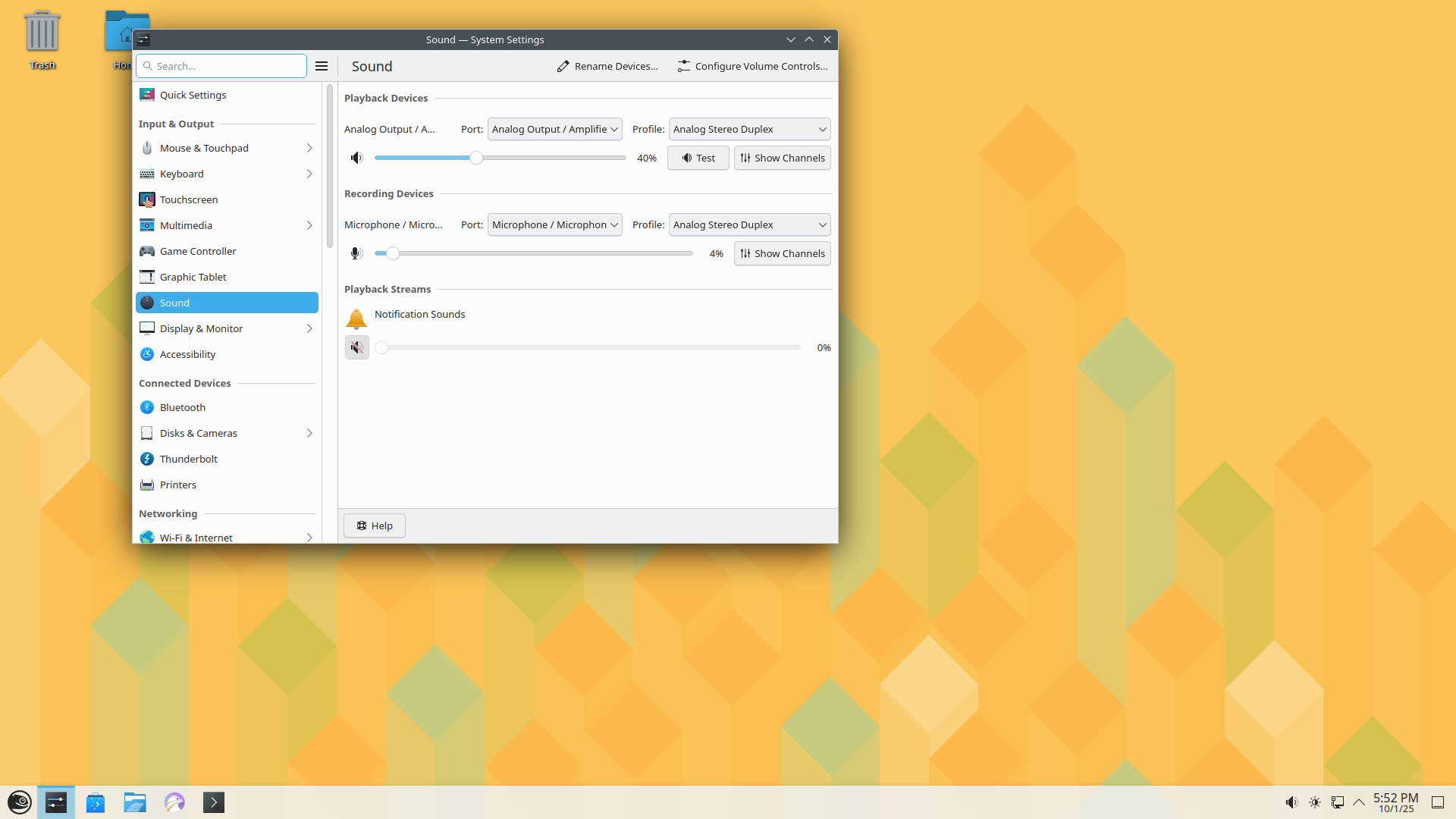Open Discover software store in taskbar
Image resolution: width=1456 pixels, height=819 pixels.
[96, 802]
